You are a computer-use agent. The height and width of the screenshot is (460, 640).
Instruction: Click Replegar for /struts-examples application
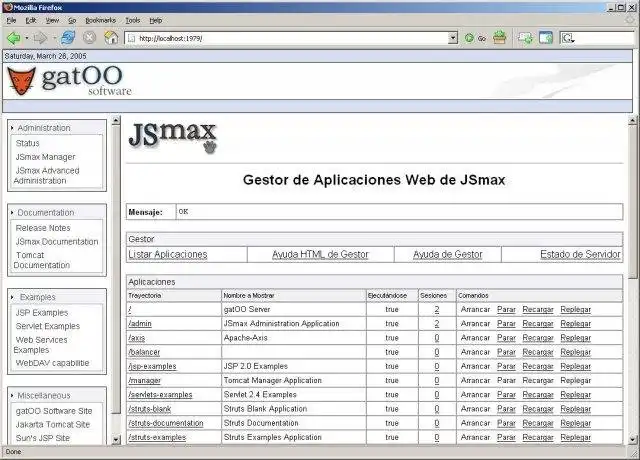click(576, 437)
